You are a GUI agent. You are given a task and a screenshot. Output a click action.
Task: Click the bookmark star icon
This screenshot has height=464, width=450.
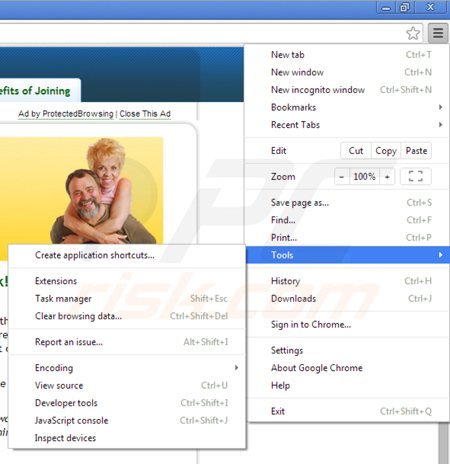point(413,33)
